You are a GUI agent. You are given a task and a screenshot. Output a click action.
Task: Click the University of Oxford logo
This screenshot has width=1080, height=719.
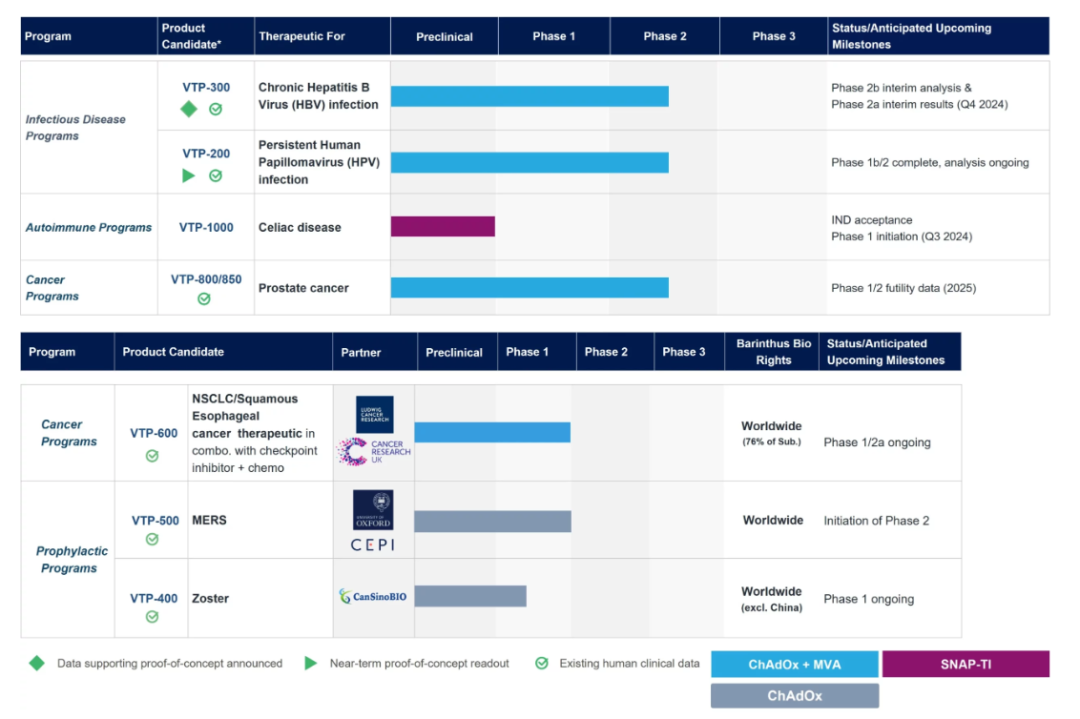[x=373, y=510]
